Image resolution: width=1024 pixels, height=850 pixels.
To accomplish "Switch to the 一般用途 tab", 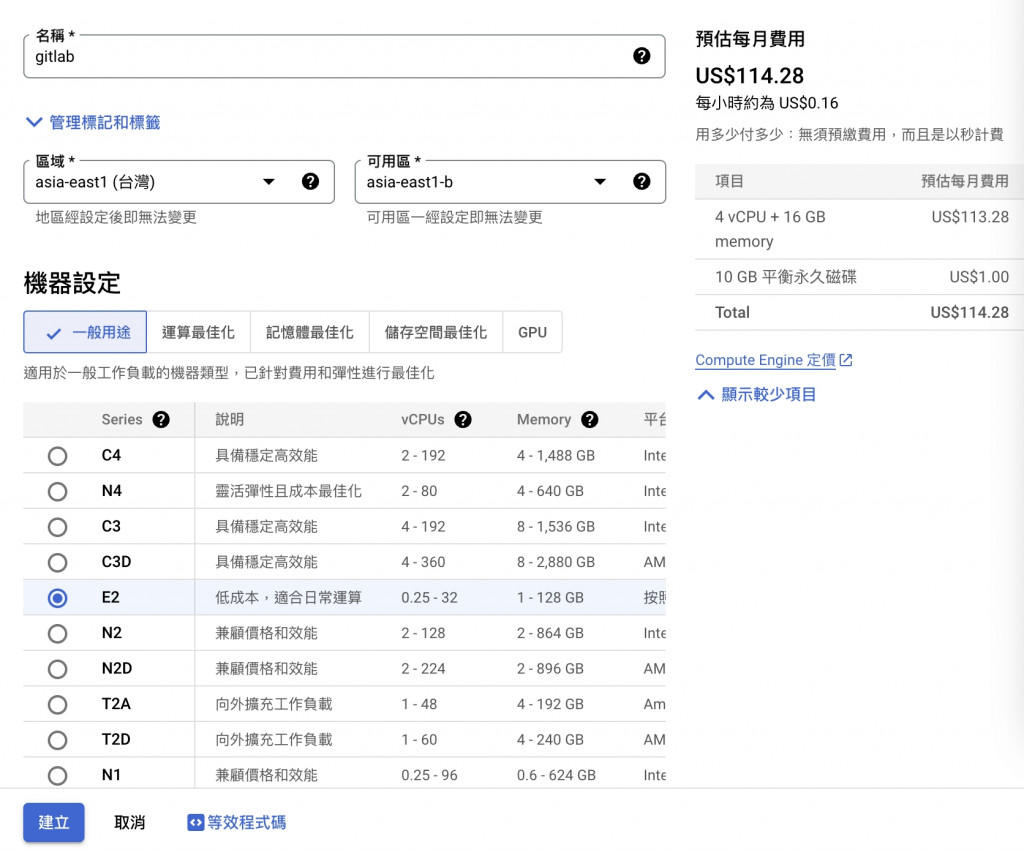I will (86, 332).
